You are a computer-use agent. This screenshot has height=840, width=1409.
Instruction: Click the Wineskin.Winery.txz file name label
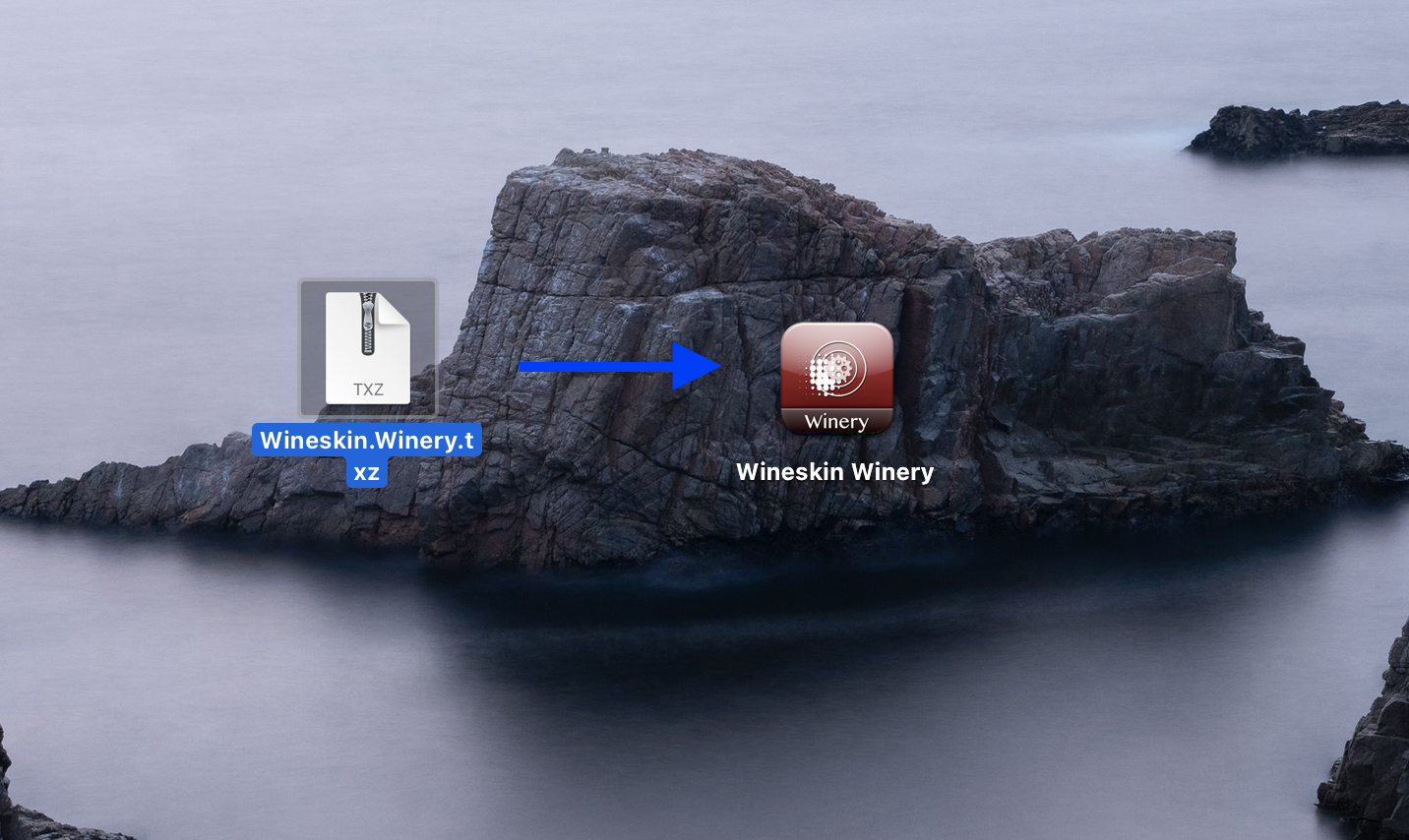tap(367, 455)
